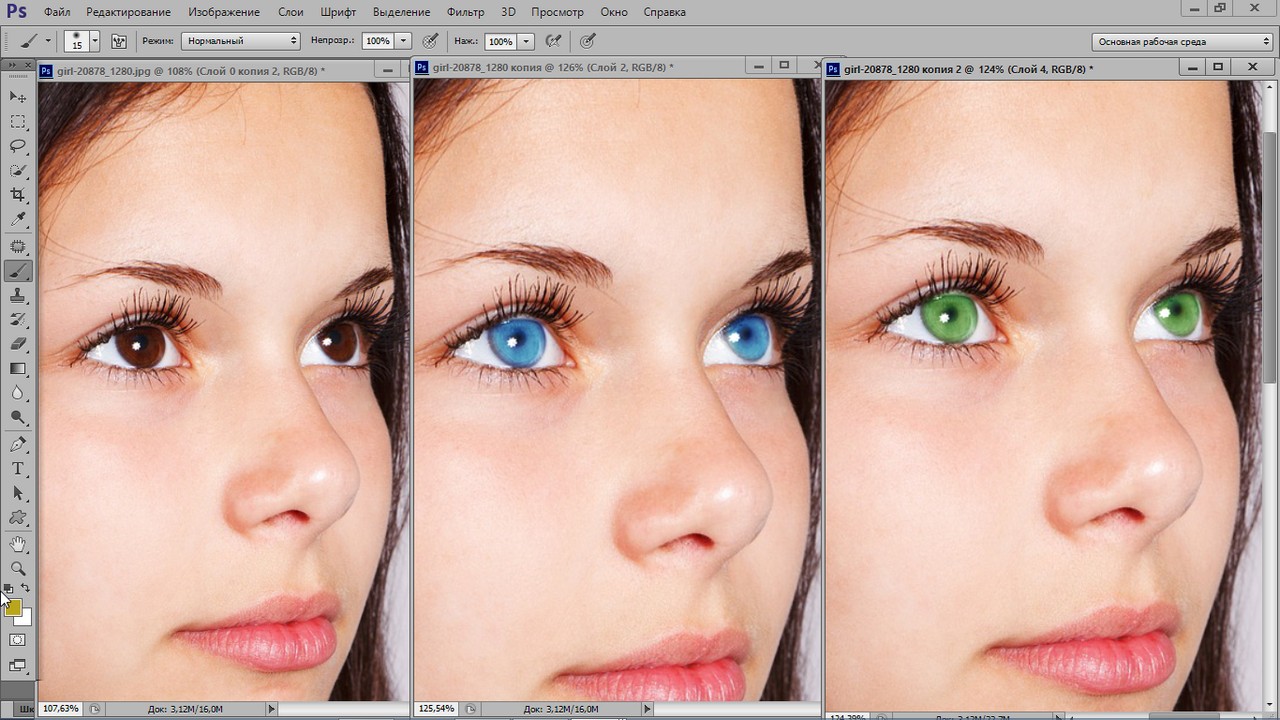Viewport: 1280px width, 720px height.
Task: Open brush tool preset picker
Action: tap(33, 41)
